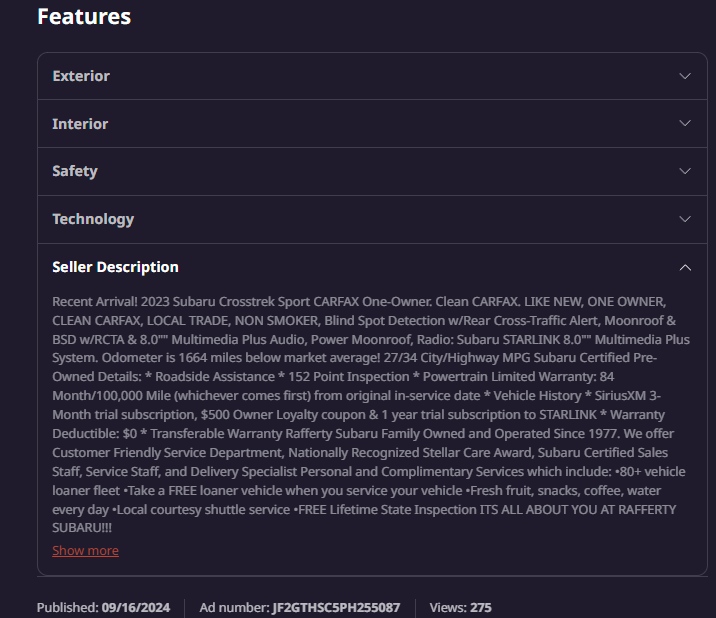Viewport: 716px width, 618px height.
Task: Expand the Technology section chevron
Action: 684,219
